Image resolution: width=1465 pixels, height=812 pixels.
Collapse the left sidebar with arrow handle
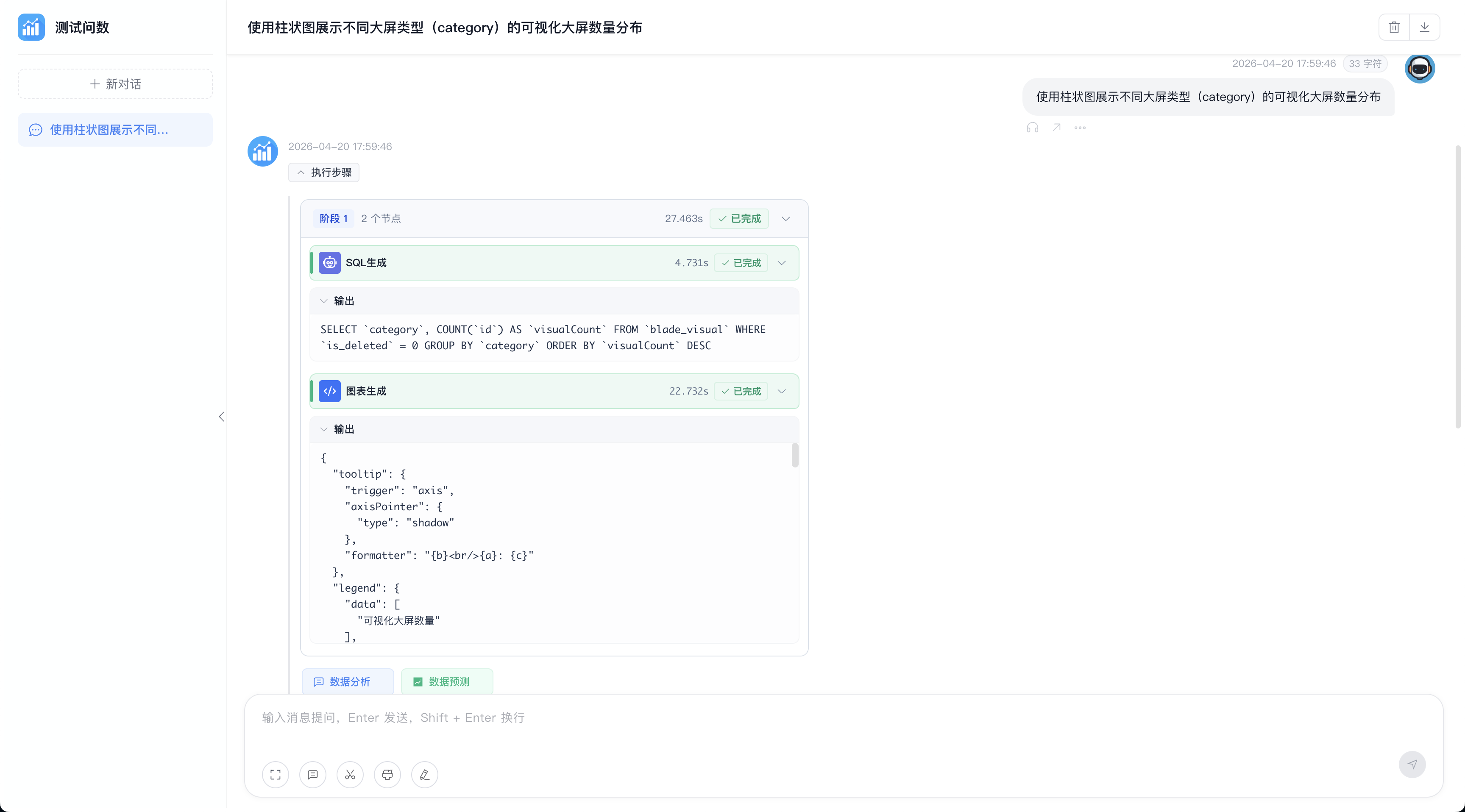tap(221, 417)
